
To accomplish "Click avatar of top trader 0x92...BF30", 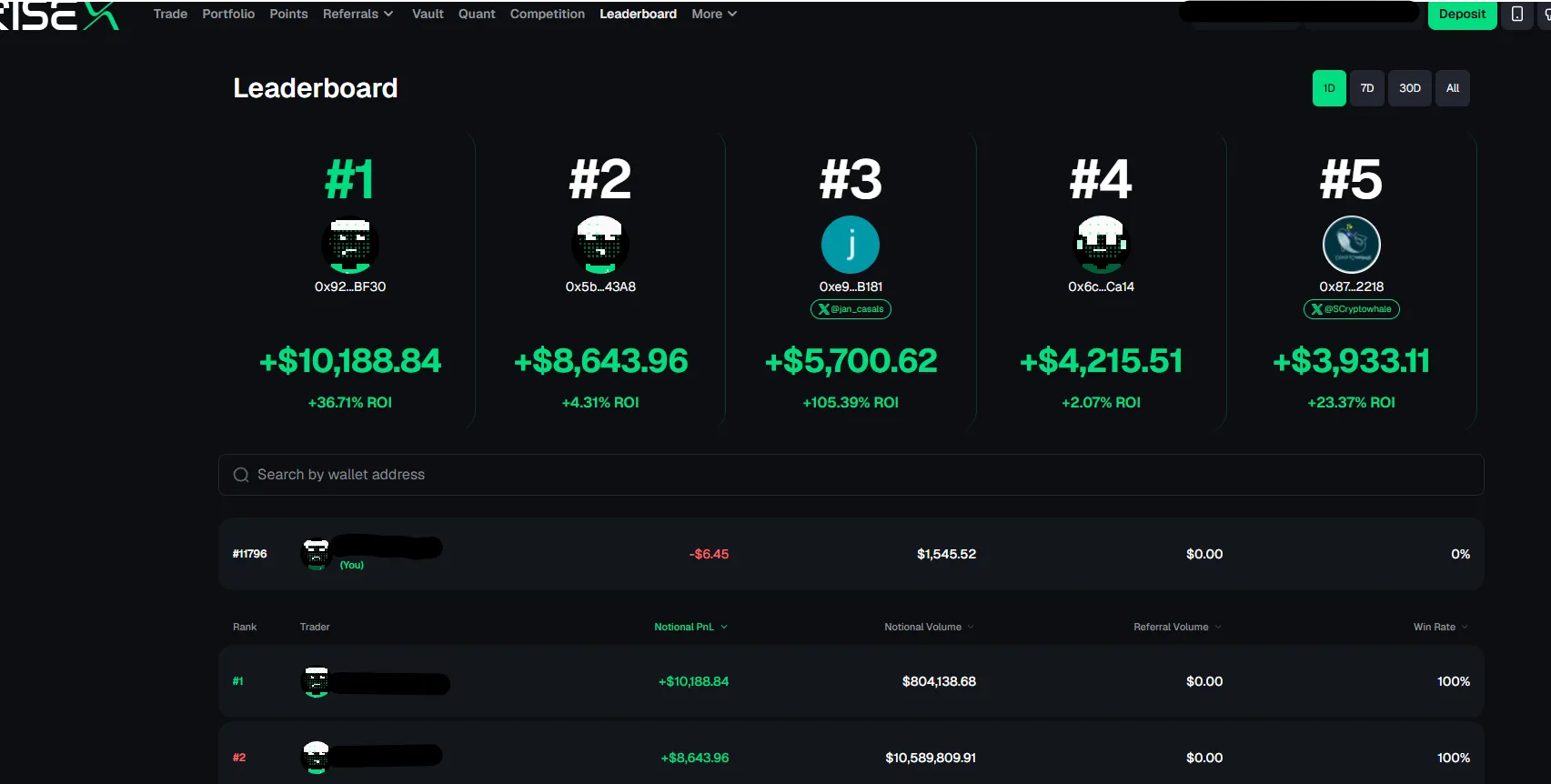I will point(350,245).
